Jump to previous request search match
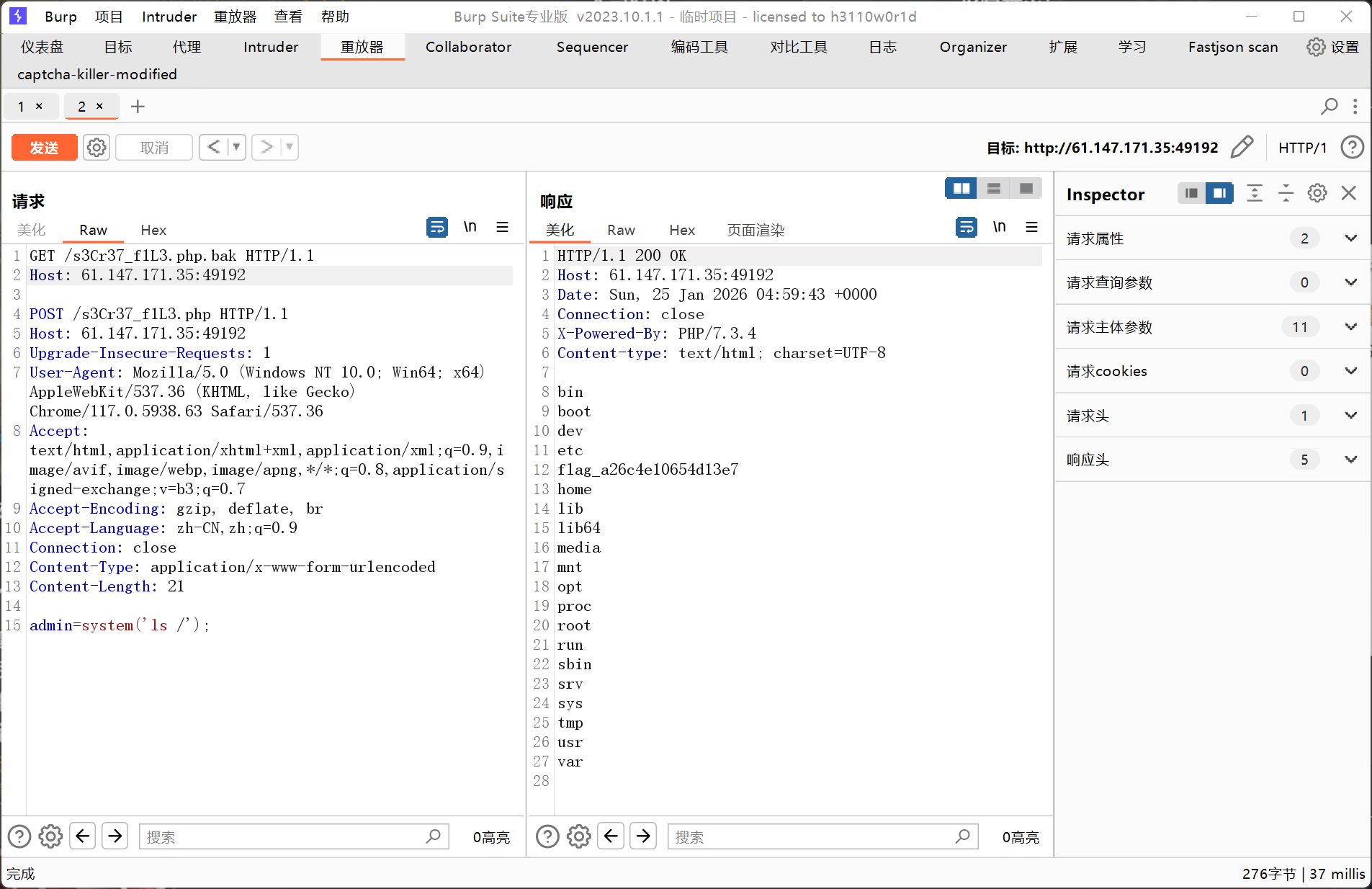This screenshot has height=889, width=1372. coord(83,836)
